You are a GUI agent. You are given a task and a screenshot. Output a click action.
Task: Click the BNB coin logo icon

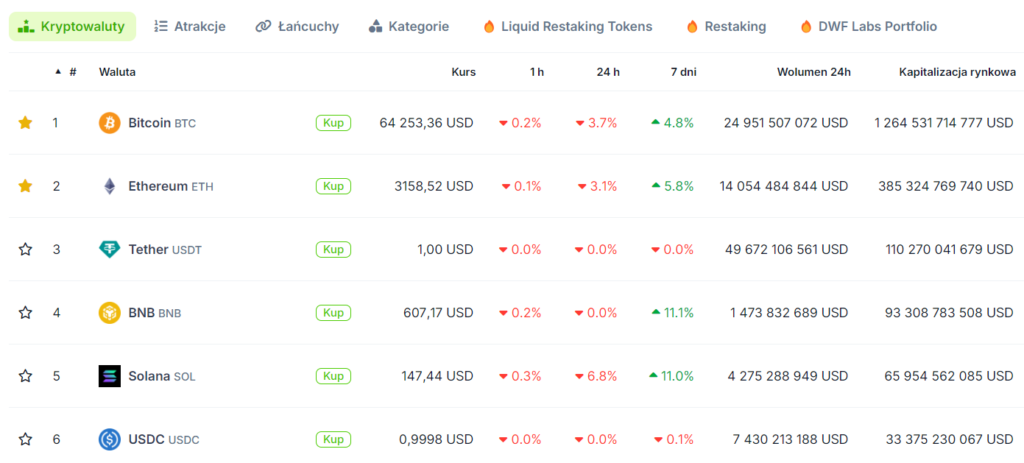click(x=109, y=313)
